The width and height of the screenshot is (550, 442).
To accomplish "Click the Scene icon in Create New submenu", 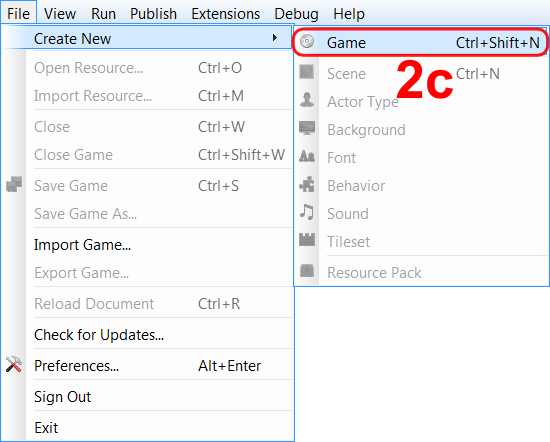I will click(x=307, y=72).
